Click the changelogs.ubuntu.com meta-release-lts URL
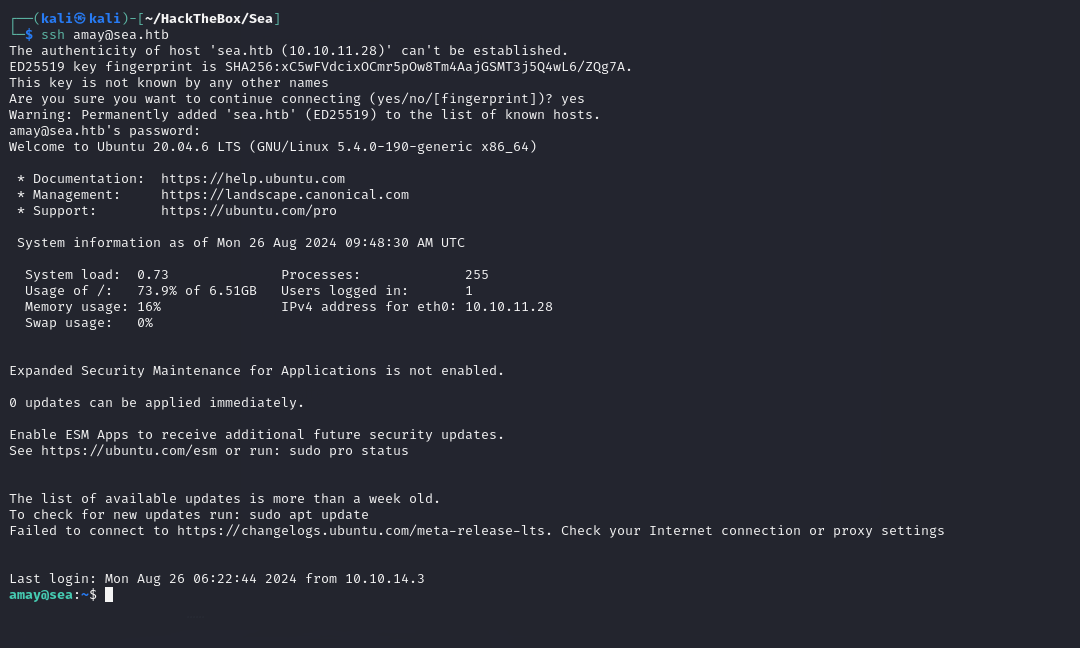The width and height of the screenshot is (1080, 648). pyautogui.click(x=364, y=531)
